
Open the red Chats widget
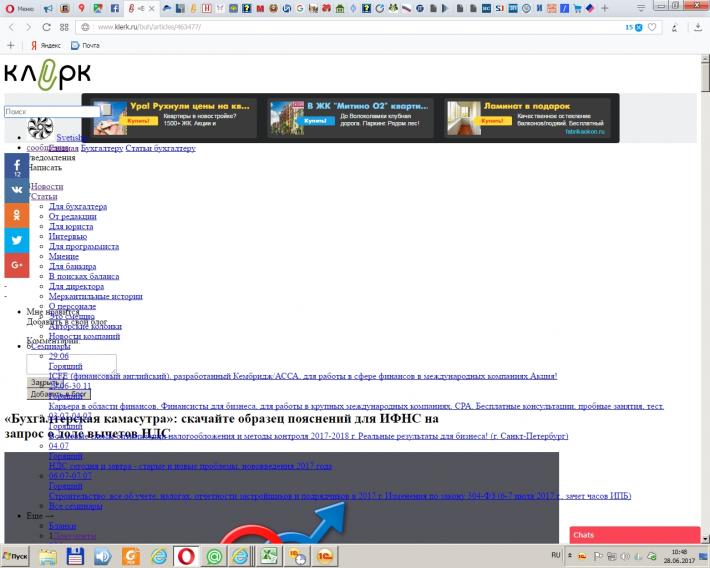pos(635,535)
